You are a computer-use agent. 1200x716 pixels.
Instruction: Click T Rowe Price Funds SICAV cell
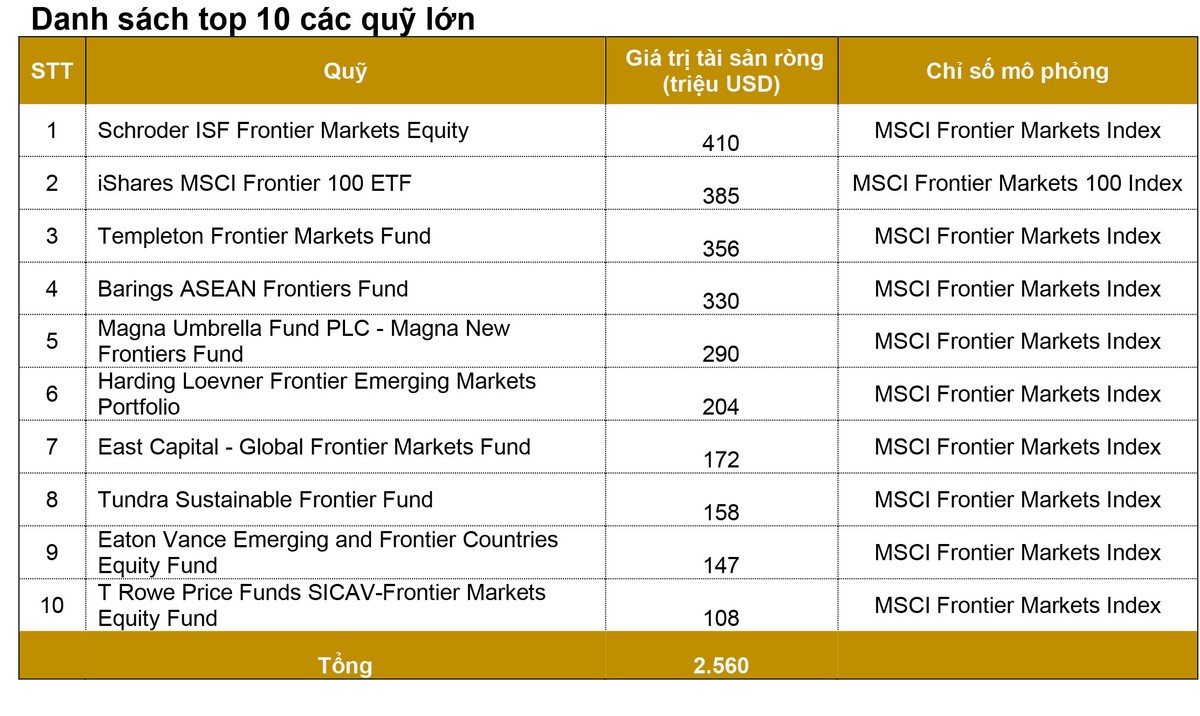[321, 605]
